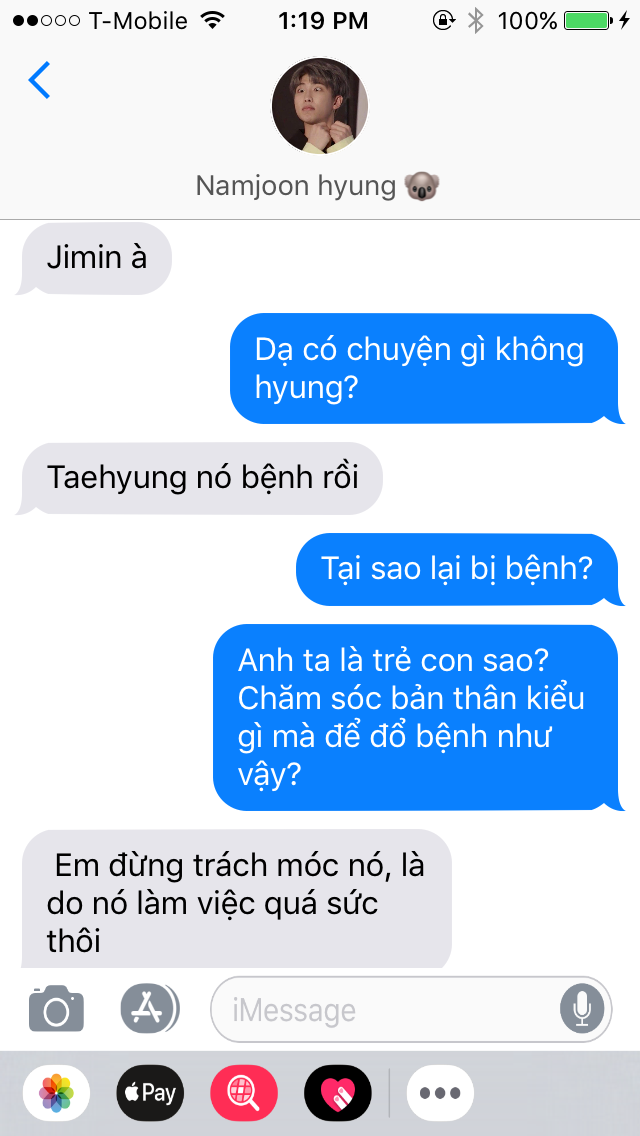Open Namjoon hyung contact avatar
The height and width of the screenshot is (1136, 640).
[320, 106]
